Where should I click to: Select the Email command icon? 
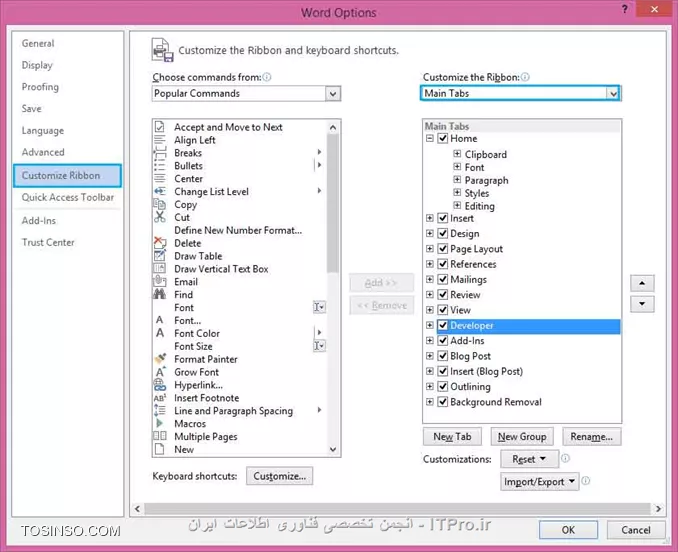(160, 281)
